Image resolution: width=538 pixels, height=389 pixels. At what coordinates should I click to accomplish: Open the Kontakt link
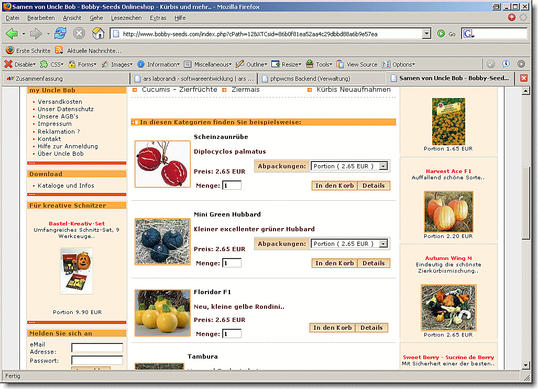[49, 139]
